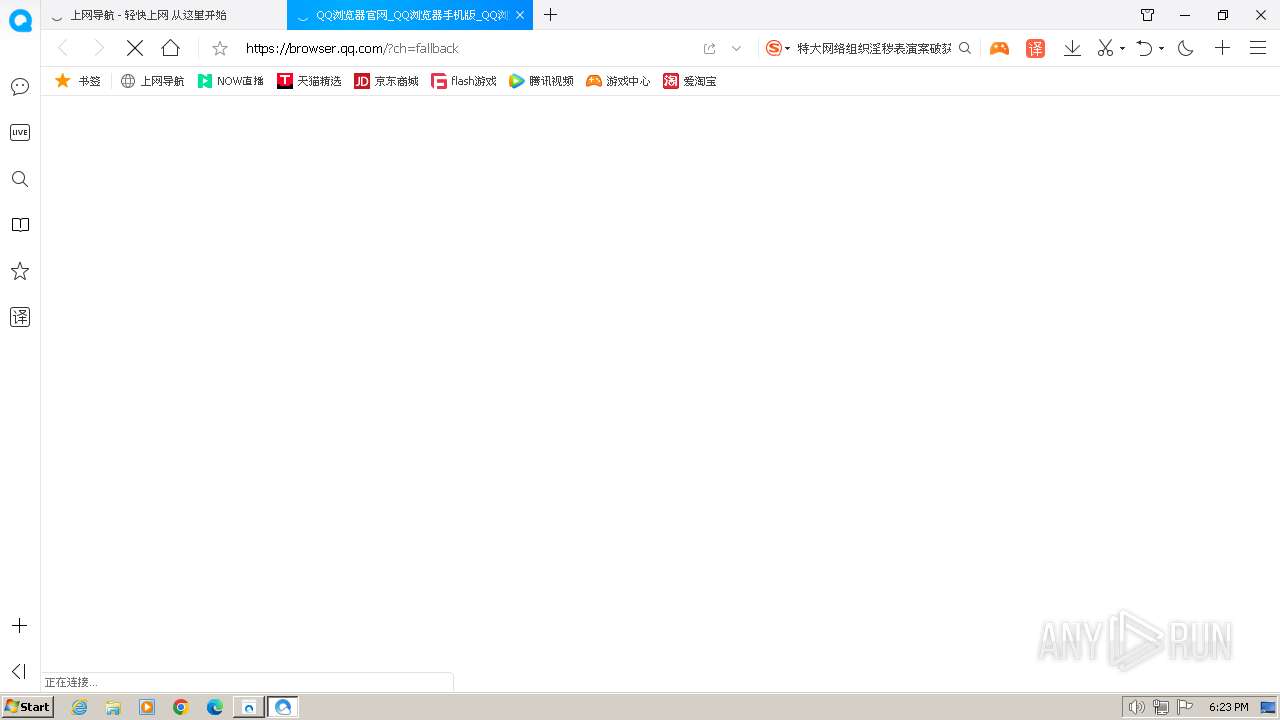Click the search box text field
This screenshot has width=1280, height=720.
tap(874, 48)
